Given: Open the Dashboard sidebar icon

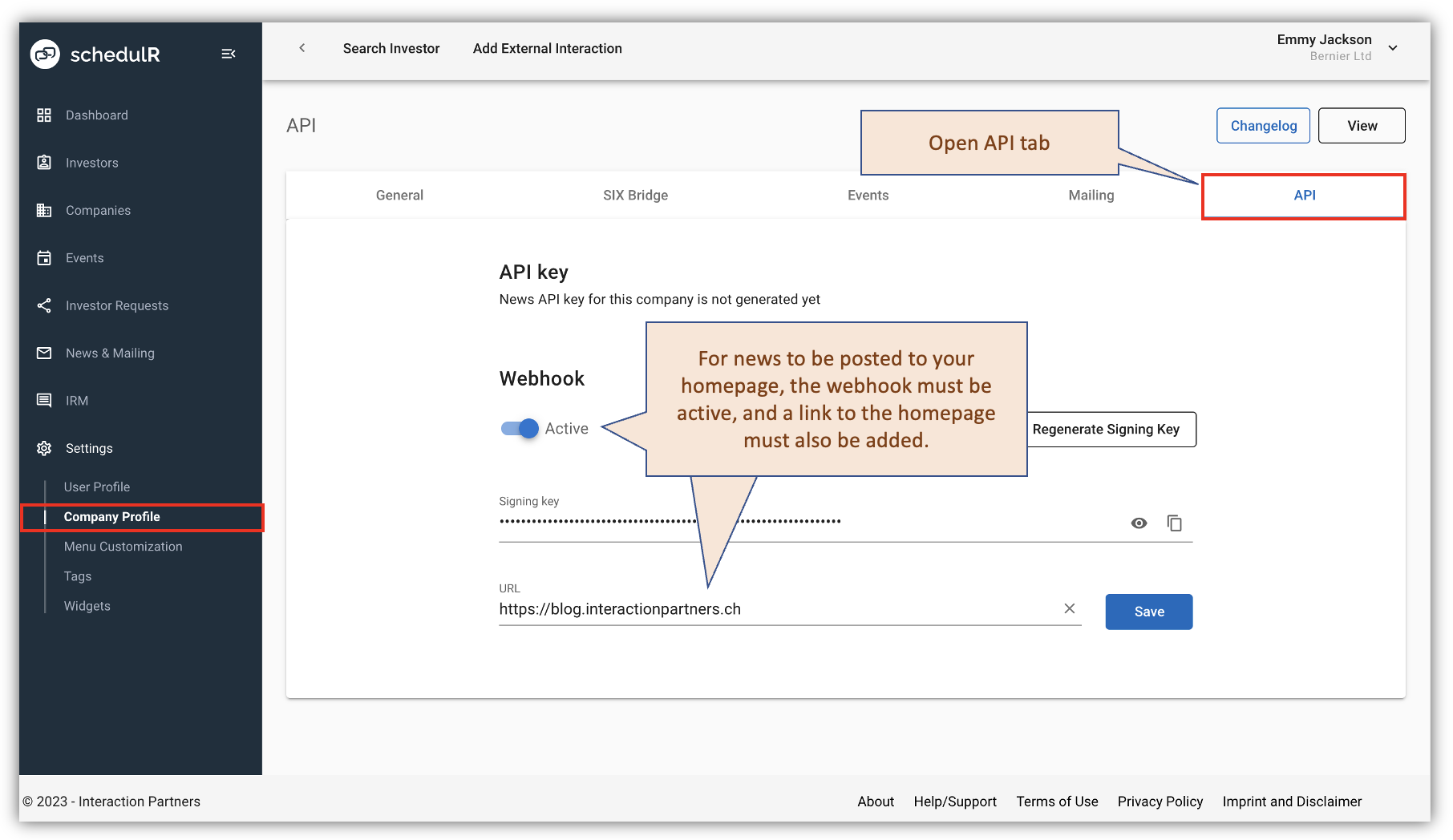Looking at the screenshot, I should click(x=44, y=115).
